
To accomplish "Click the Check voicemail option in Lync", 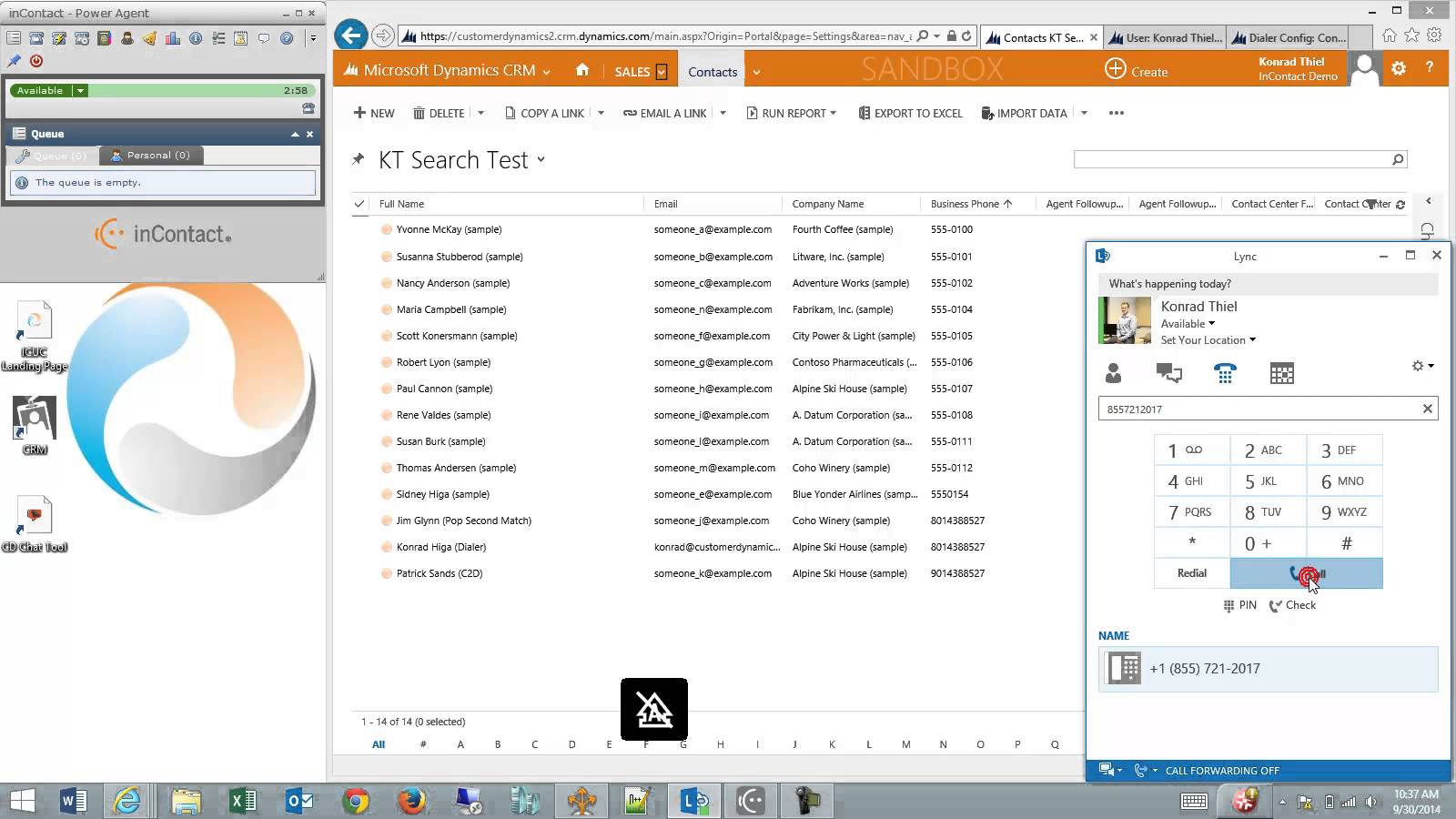I will (1292, 605).
